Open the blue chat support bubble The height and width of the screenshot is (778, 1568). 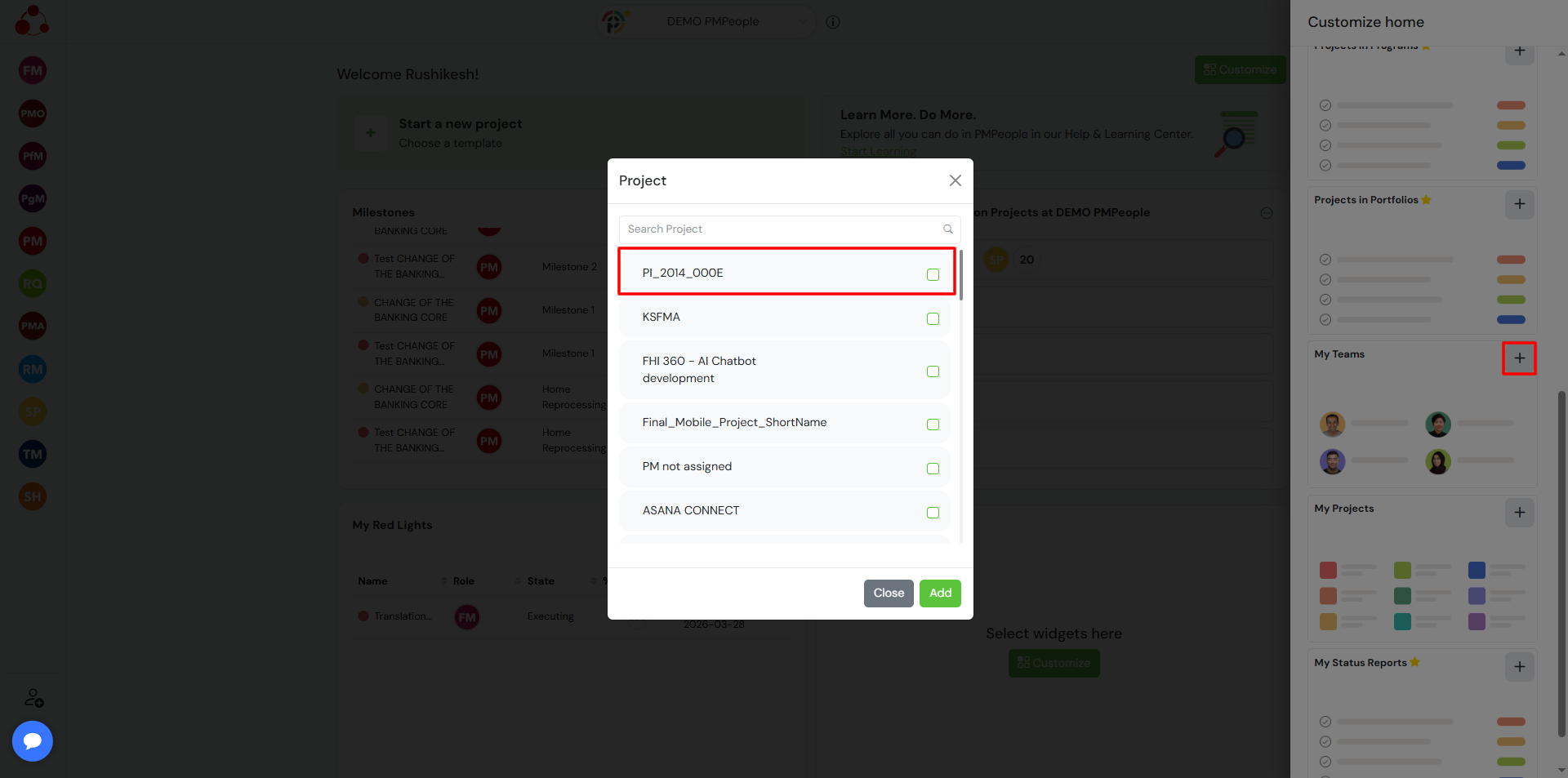(x=33, y=741)
